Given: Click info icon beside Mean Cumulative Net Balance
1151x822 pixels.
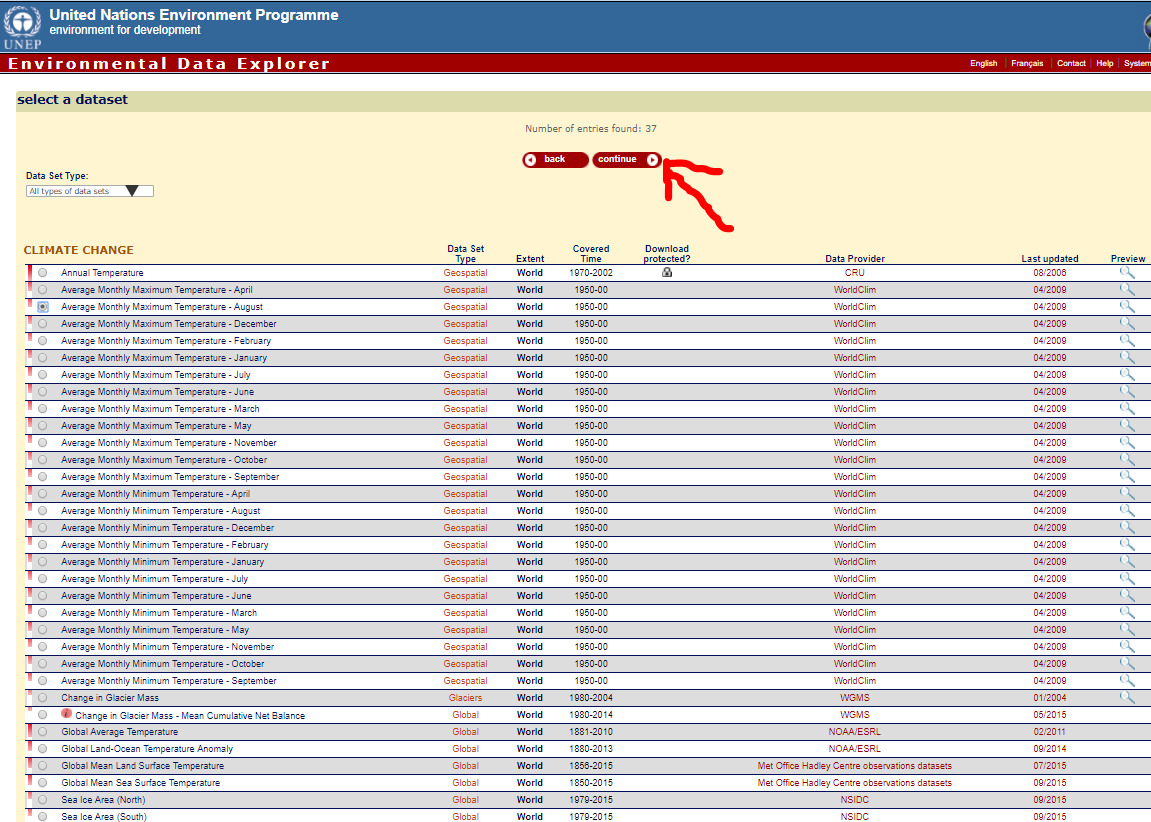Looking at the screenshot, I should (66, 713).
